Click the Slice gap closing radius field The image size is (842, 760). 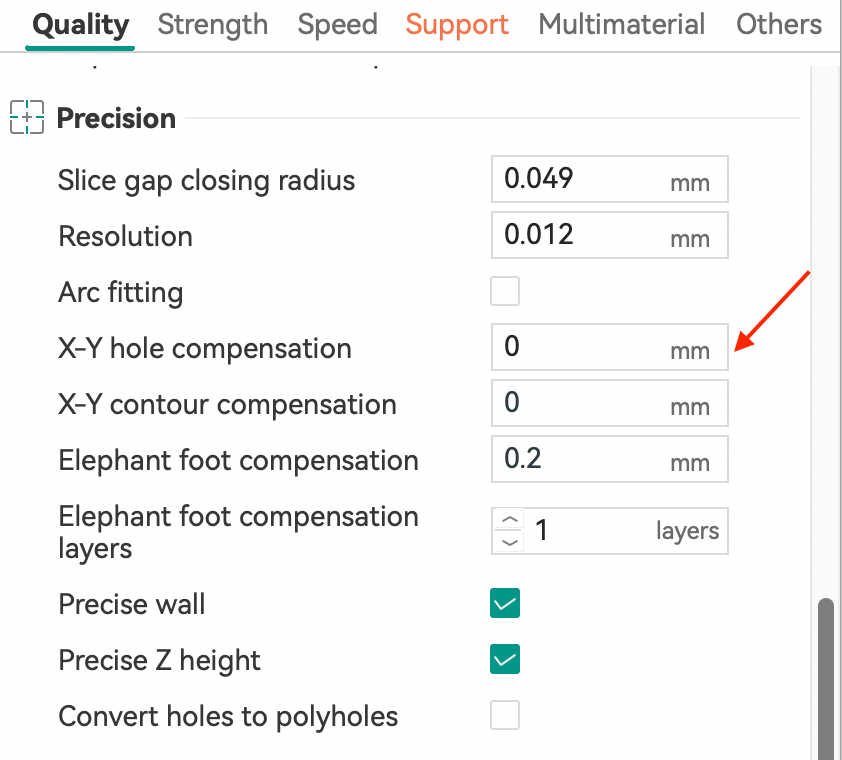point(580,180)
